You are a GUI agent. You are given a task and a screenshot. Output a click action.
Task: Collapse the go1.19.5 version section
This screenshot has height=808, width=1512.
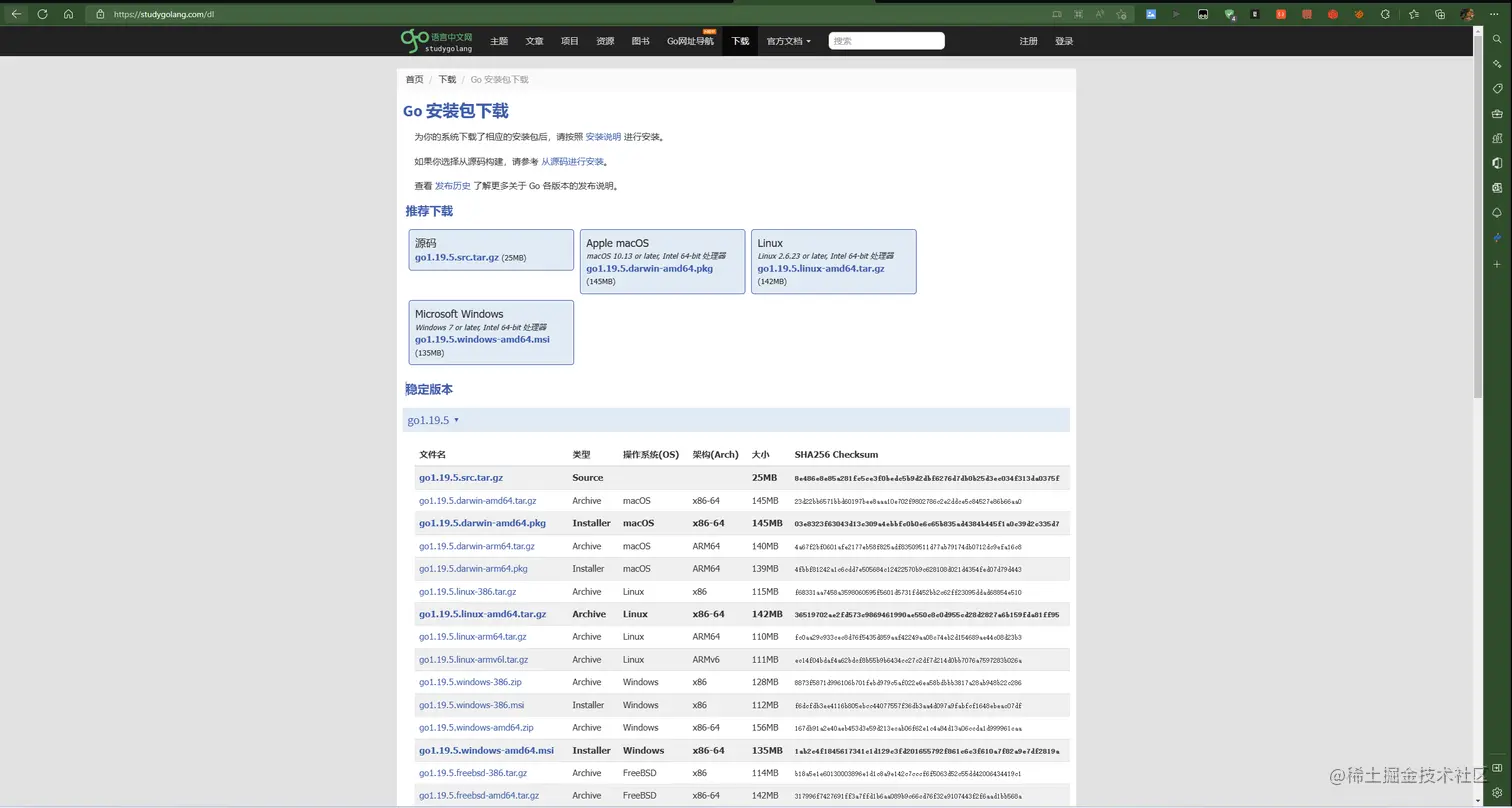point(433,420)
